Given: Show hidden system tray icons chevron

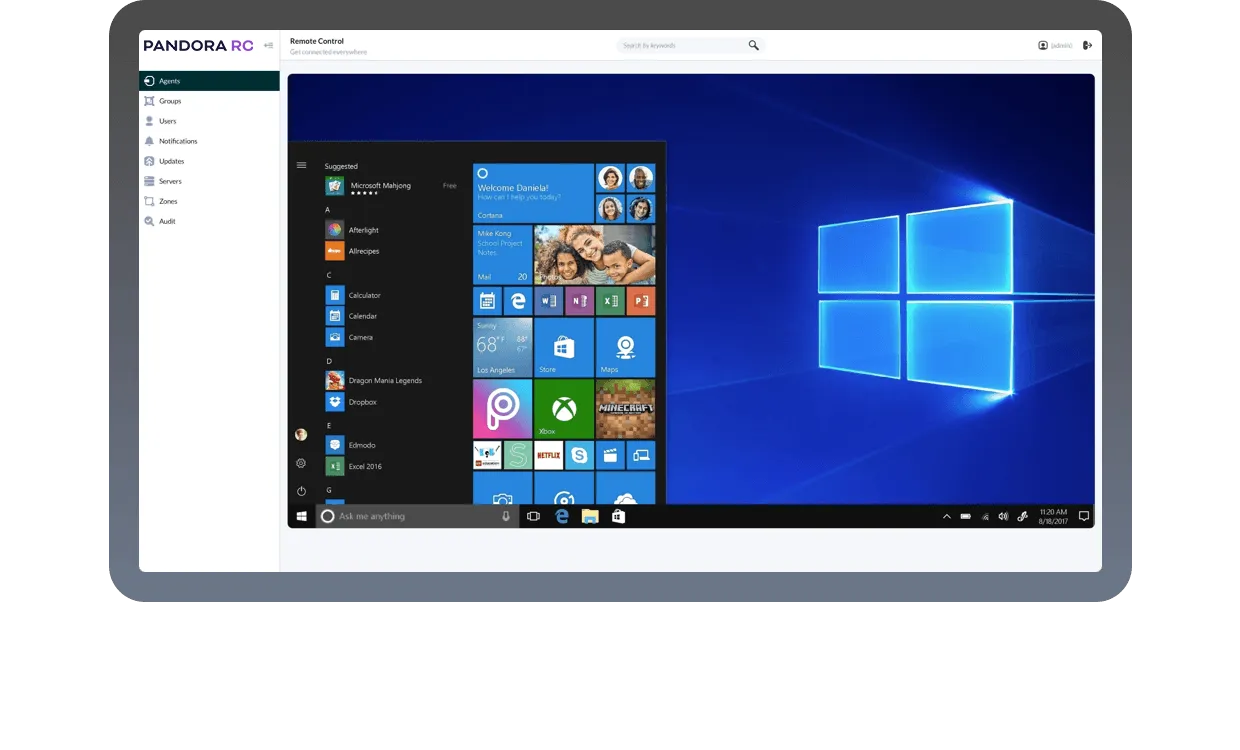Looking at the screenshot, I should click(x=947, y=516).
